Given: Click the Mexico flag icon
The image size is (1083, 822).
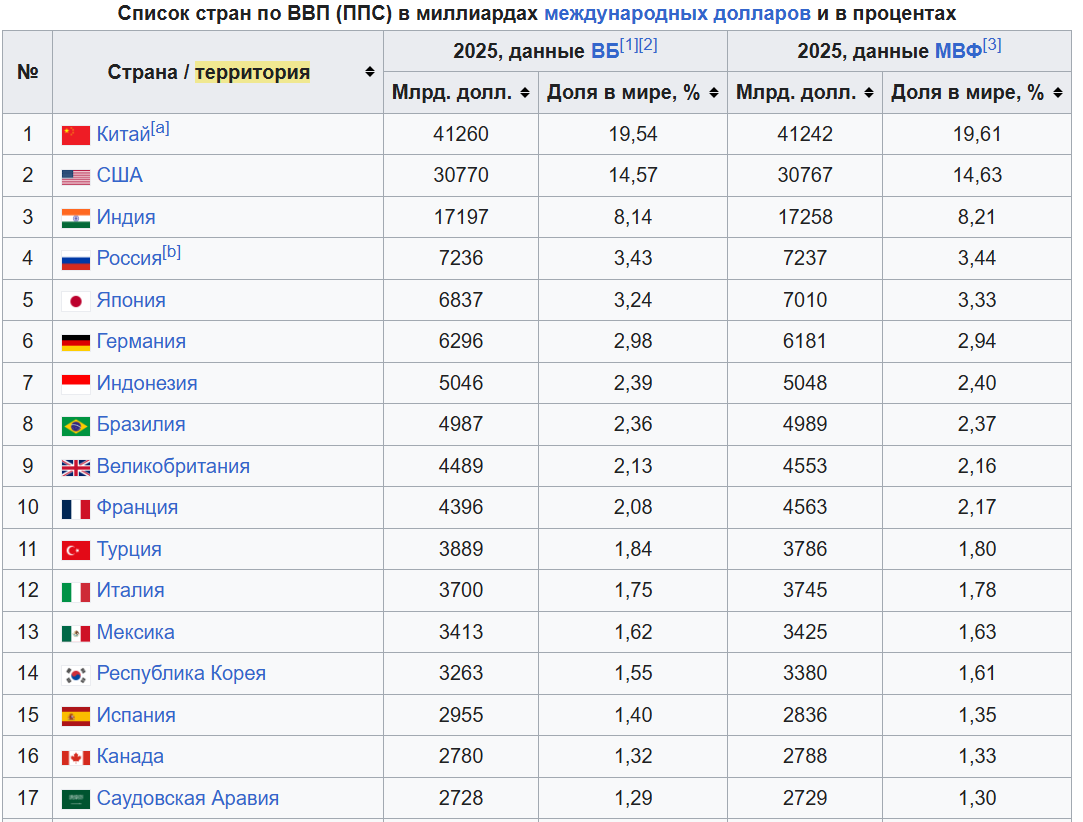Looking at the screenshot, I should pos(76,633).
